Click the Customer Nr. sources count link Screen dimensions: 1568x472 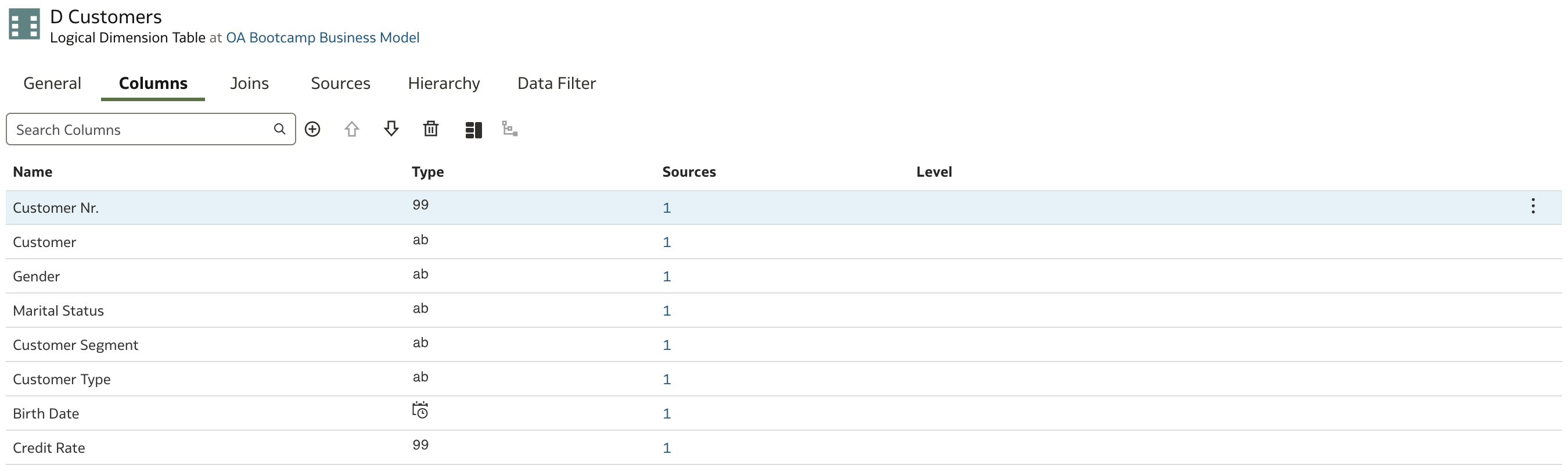point(667,208)
